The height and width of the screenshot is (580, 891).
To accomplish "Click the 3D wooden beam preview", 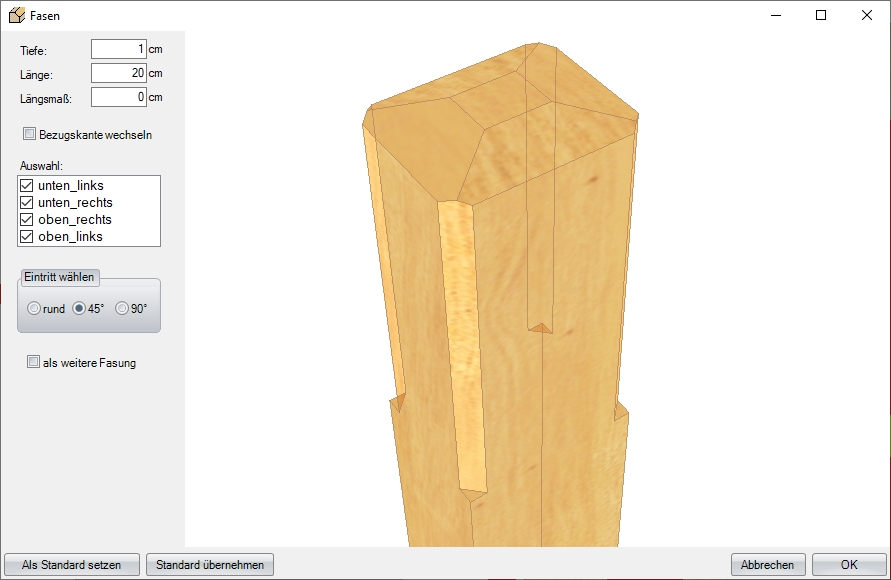I will pos(510,300).
